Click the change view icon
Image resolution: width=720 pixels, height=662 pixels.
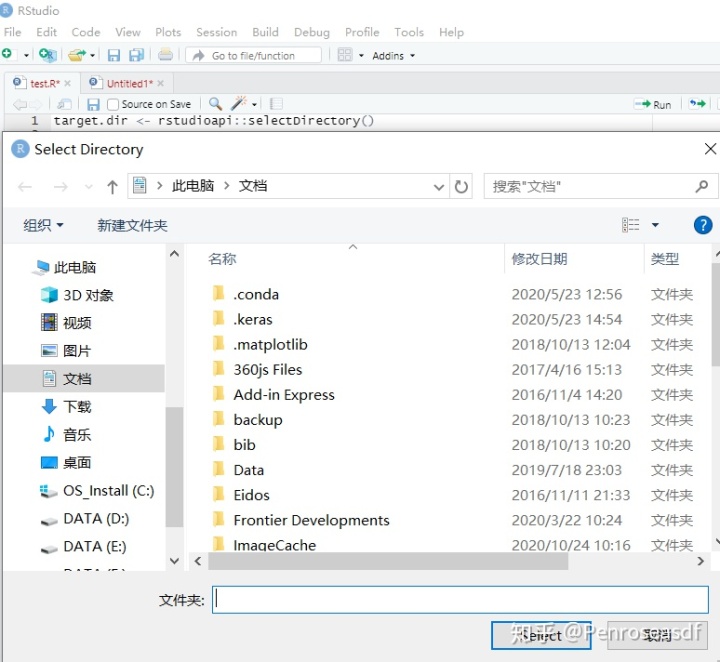point(630,225)
